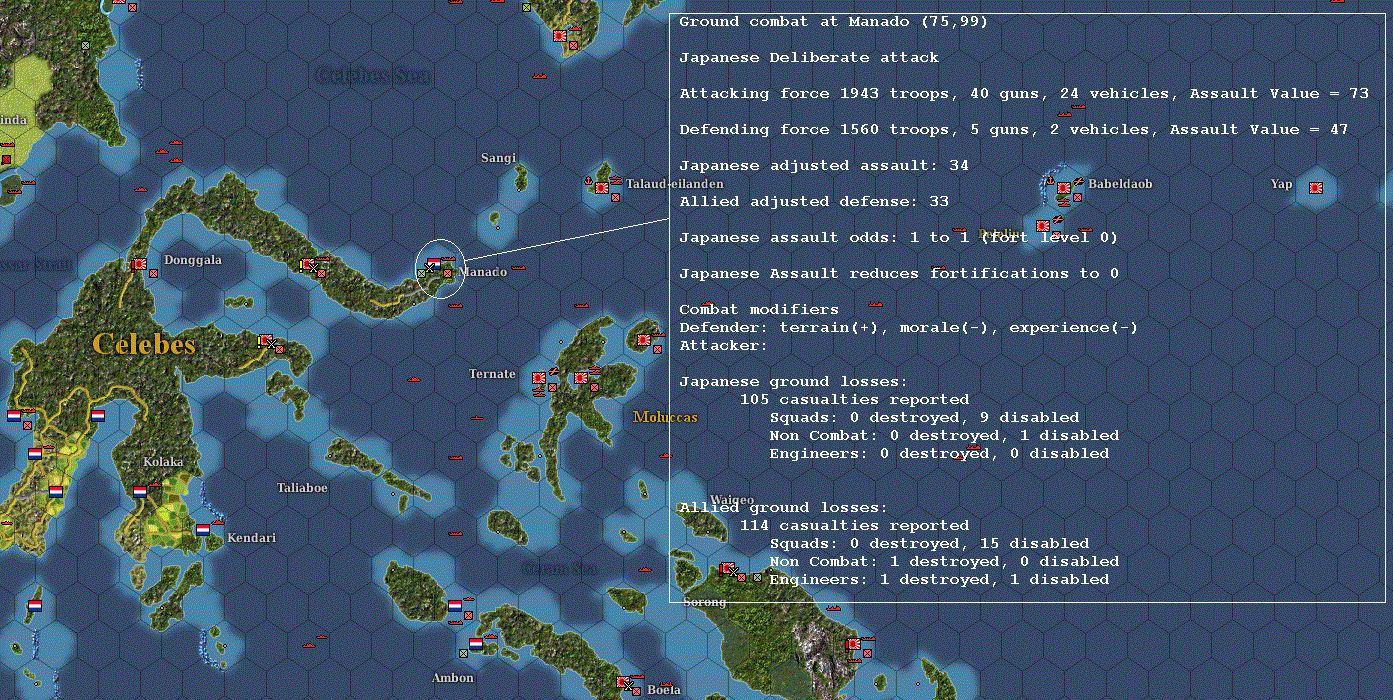The height and width of the screenshot is (700, 1393).
Task: Select 'Japanese assault odds: 1 to 1' line
Action: (899, 238)
